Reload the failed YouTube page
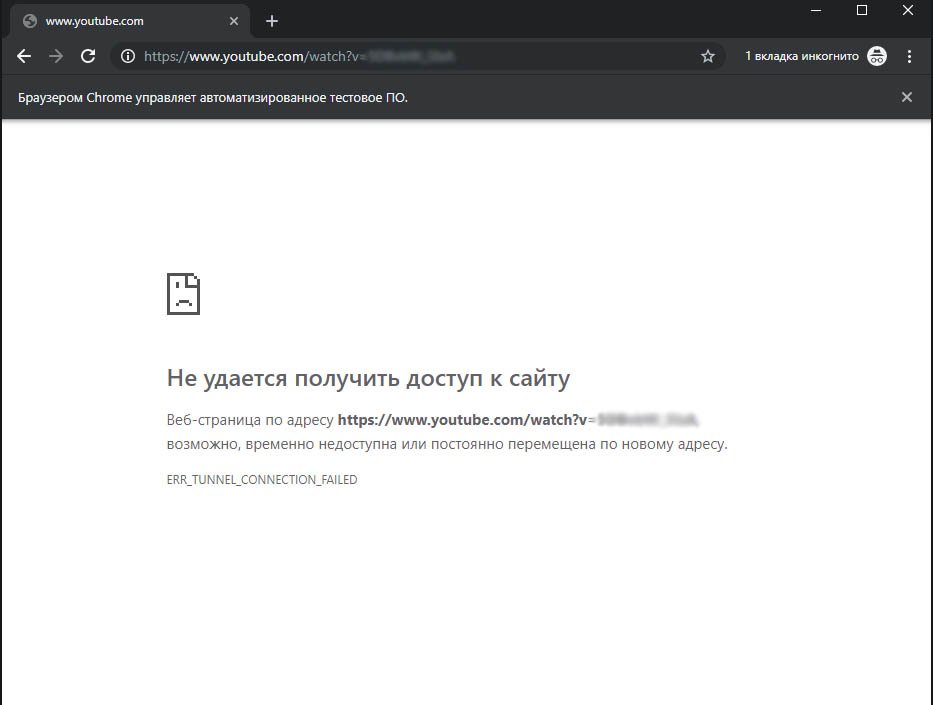The width and height of the screenshot is (933, 705). (88, 57)
